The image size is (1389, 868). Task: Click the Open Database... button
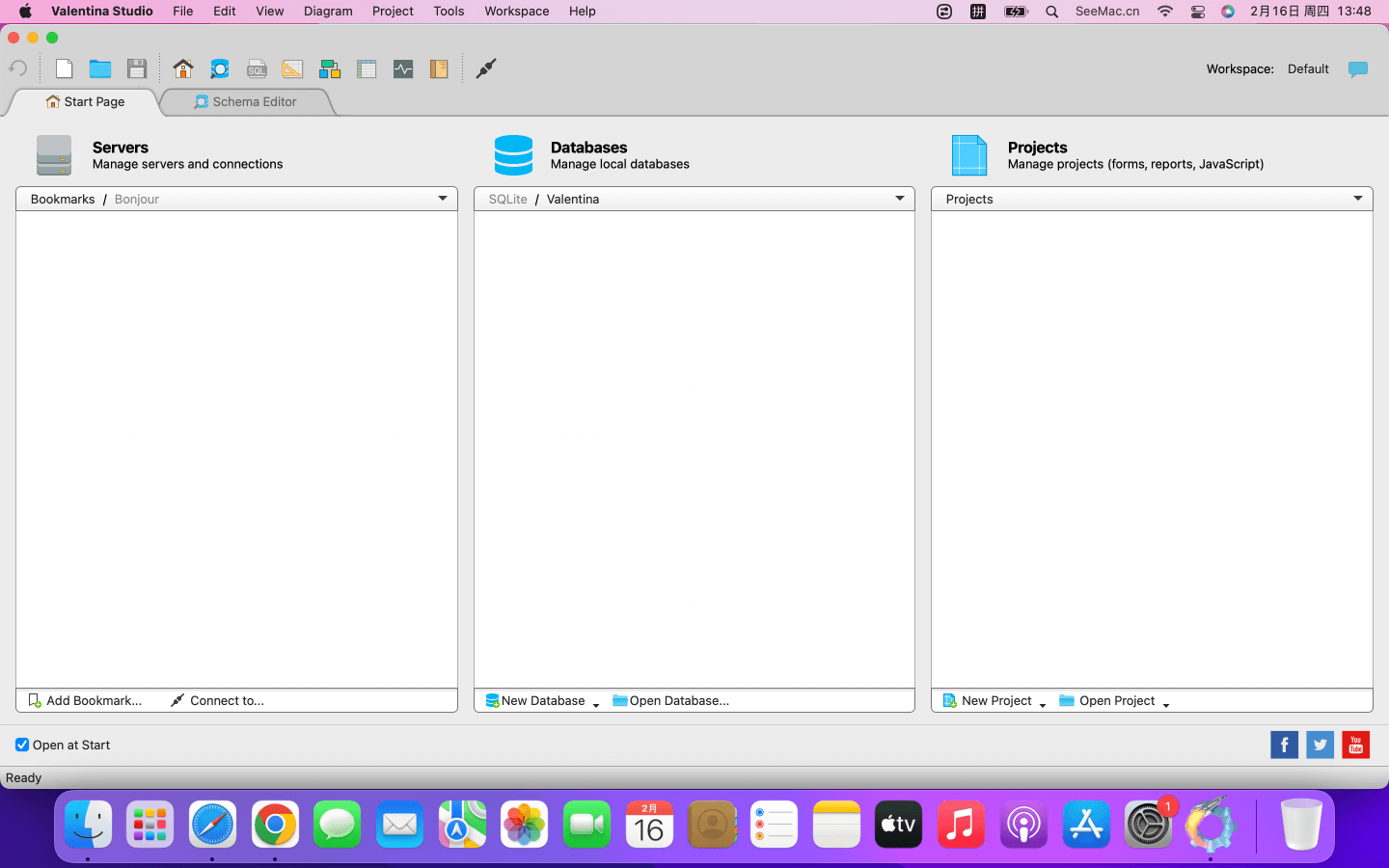click(671, 700)
